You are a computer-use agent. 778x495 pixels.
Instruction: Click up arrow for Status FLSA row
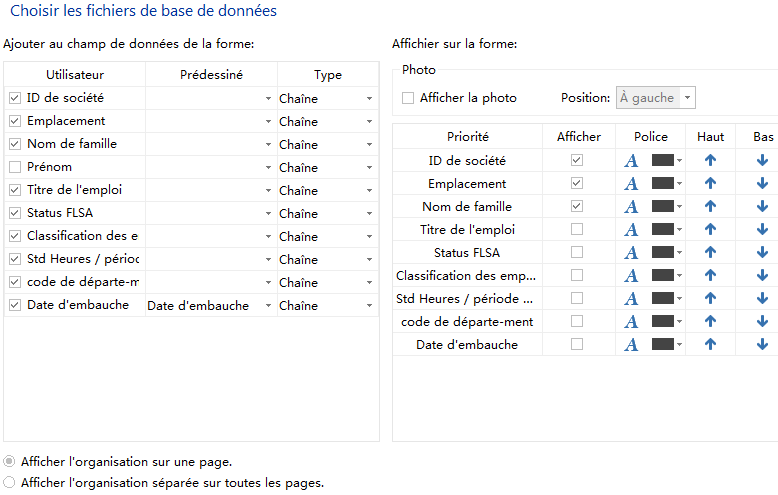(x=710, y=252)
